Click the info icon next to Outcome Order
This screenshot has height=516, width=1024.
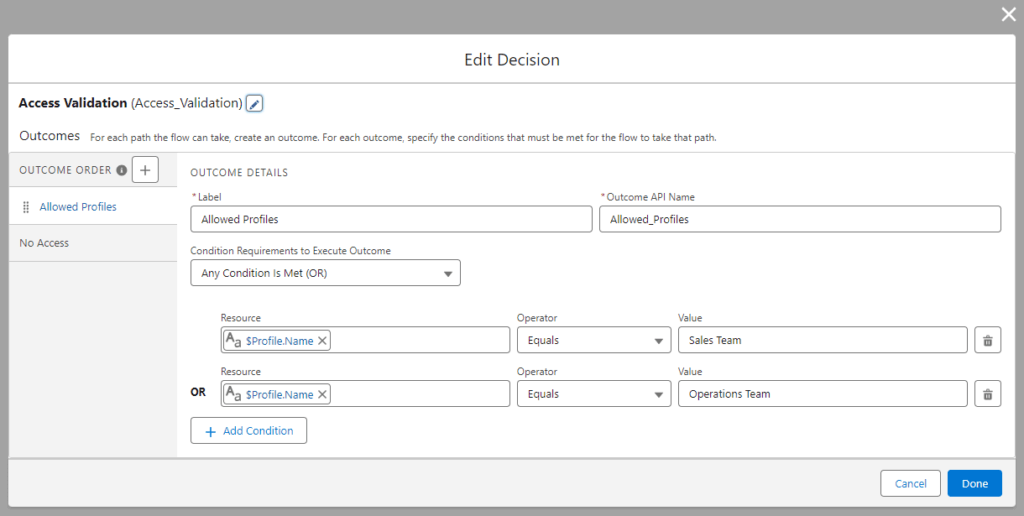(122, 171)
